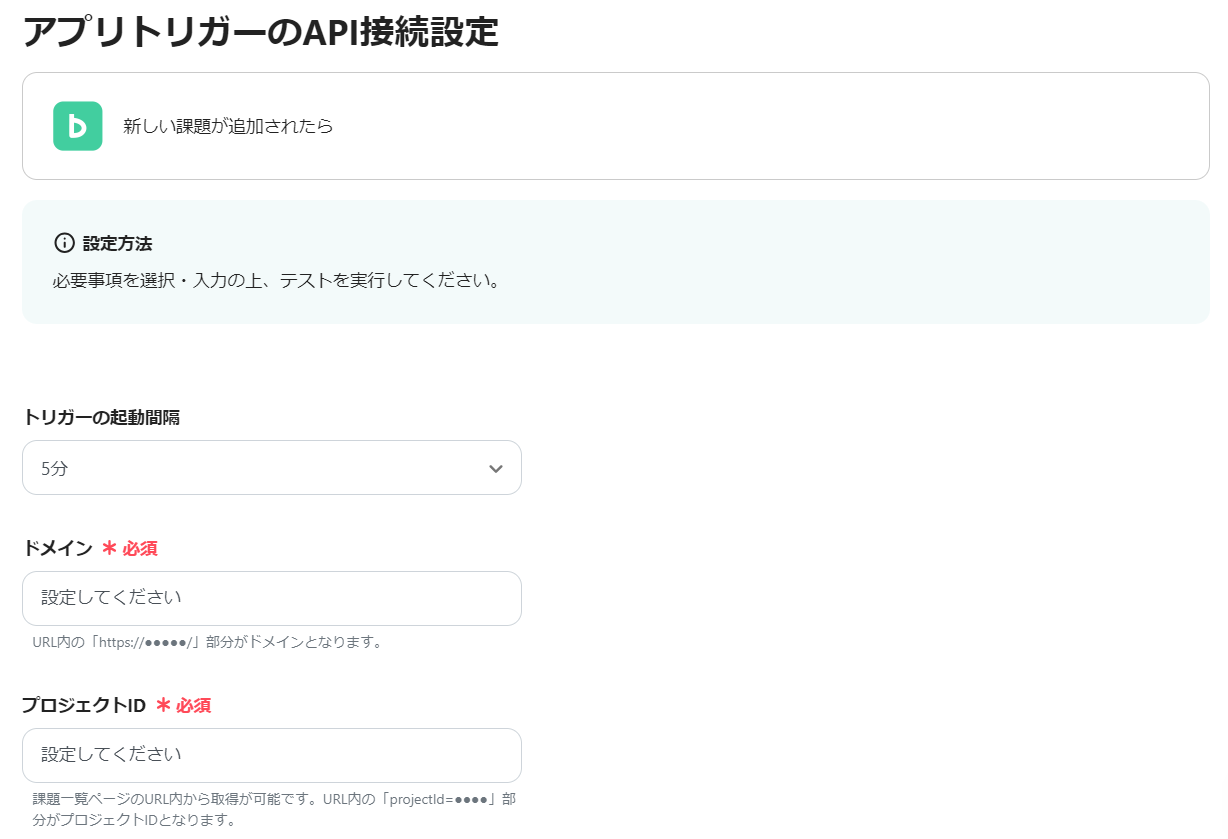Click the 必要事項を選択・入力の上 instruction text
This screenshot has width=1228, height=839.
point(277,280)
